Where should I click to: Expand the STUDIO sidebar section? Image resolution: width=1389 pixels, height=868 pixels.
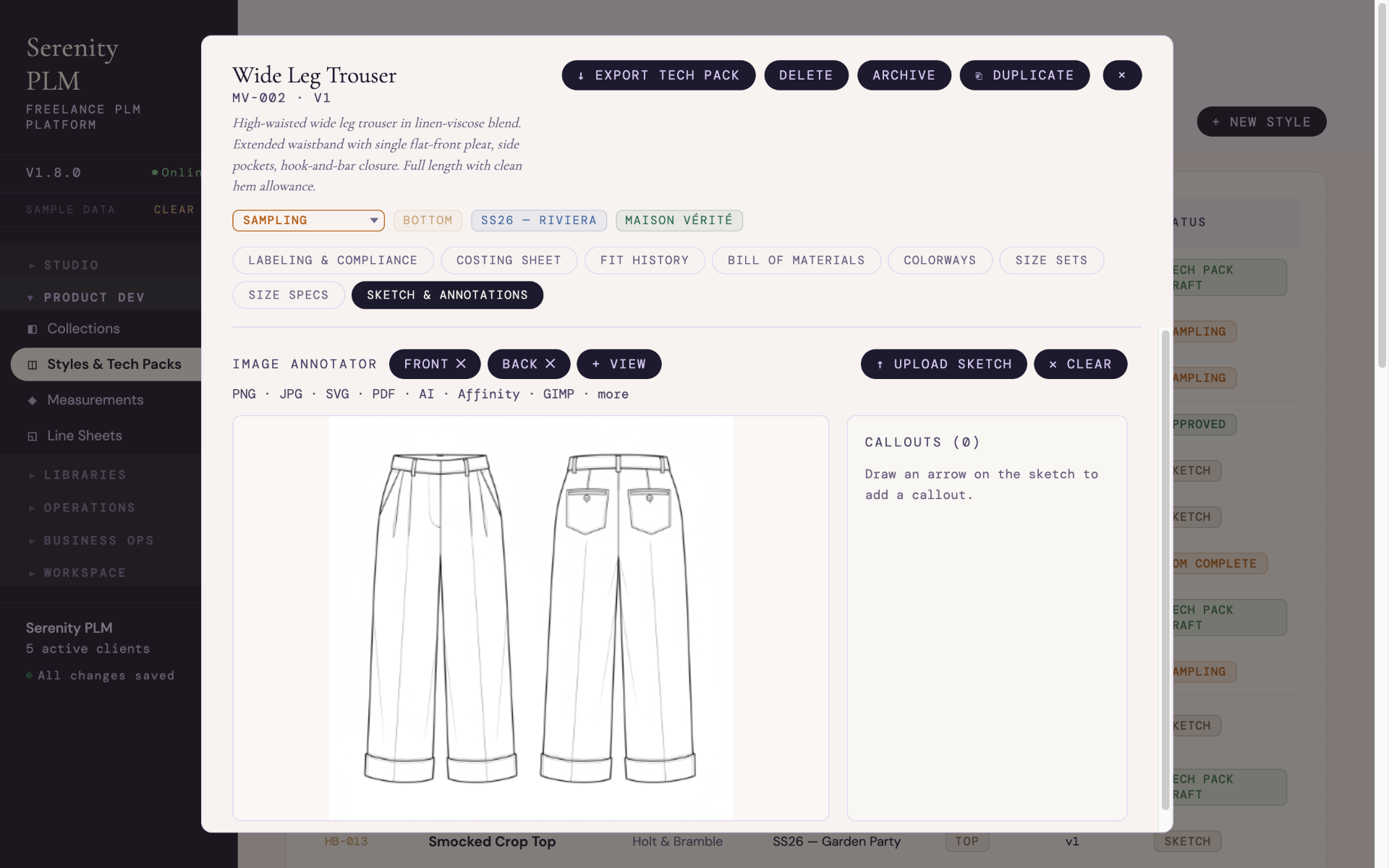tap(101, 265)
